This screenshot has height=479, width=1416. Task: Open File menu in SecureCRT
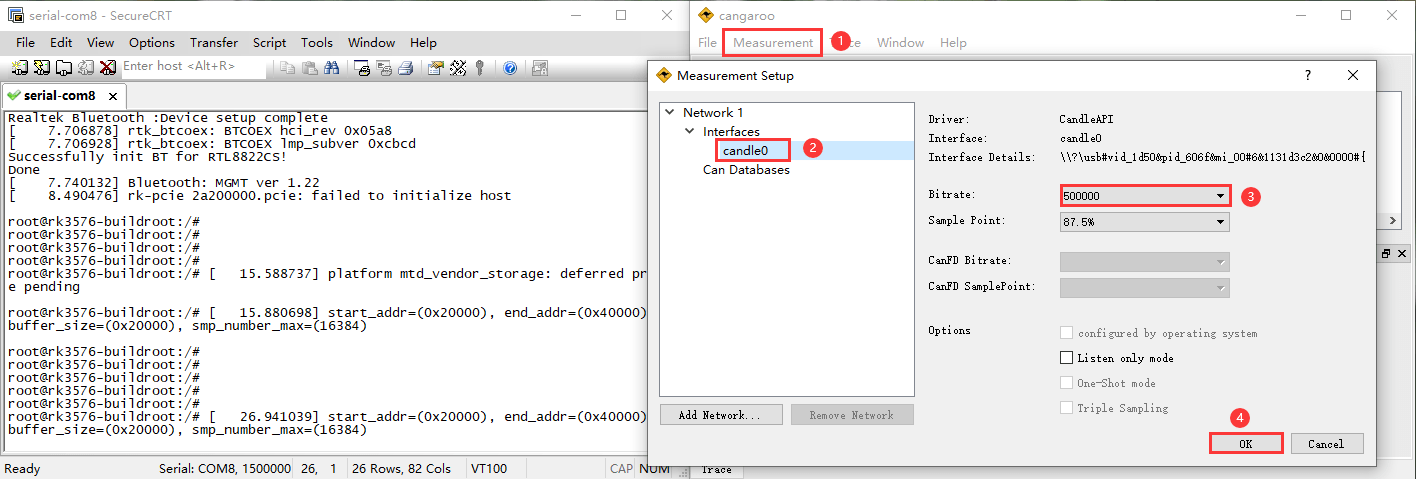tap(25, 43)
